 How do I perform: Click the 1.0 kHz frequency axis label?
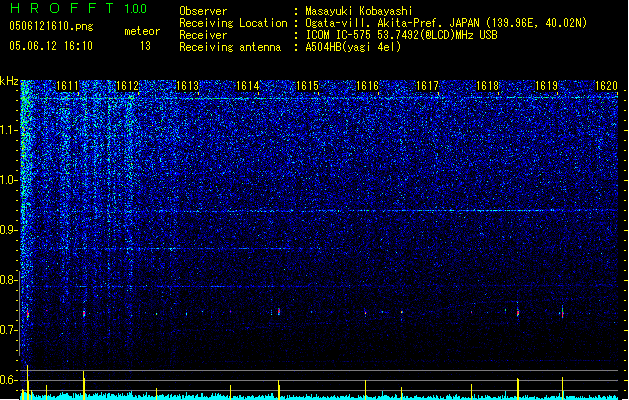[10, 181]
